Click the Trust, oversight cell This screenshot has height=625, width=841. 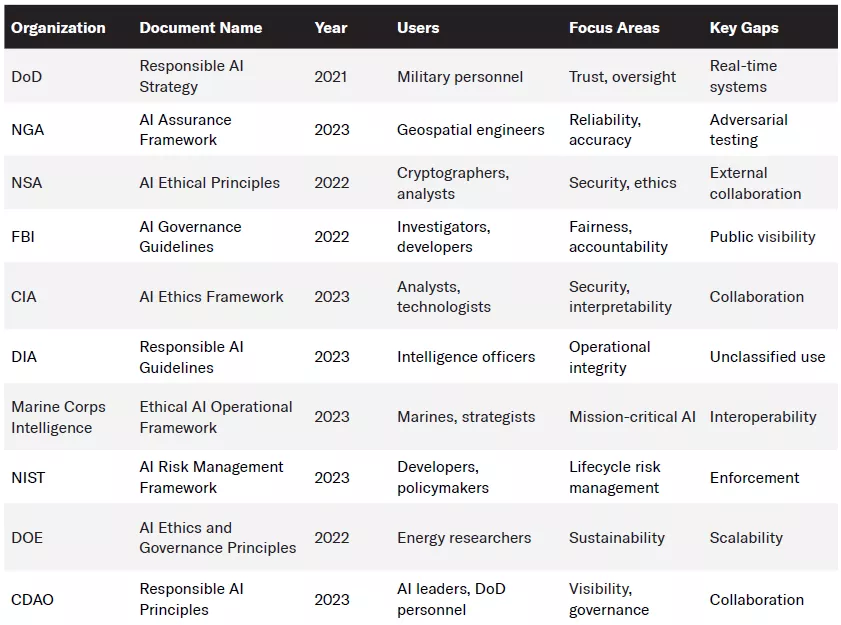click(622, 77)
